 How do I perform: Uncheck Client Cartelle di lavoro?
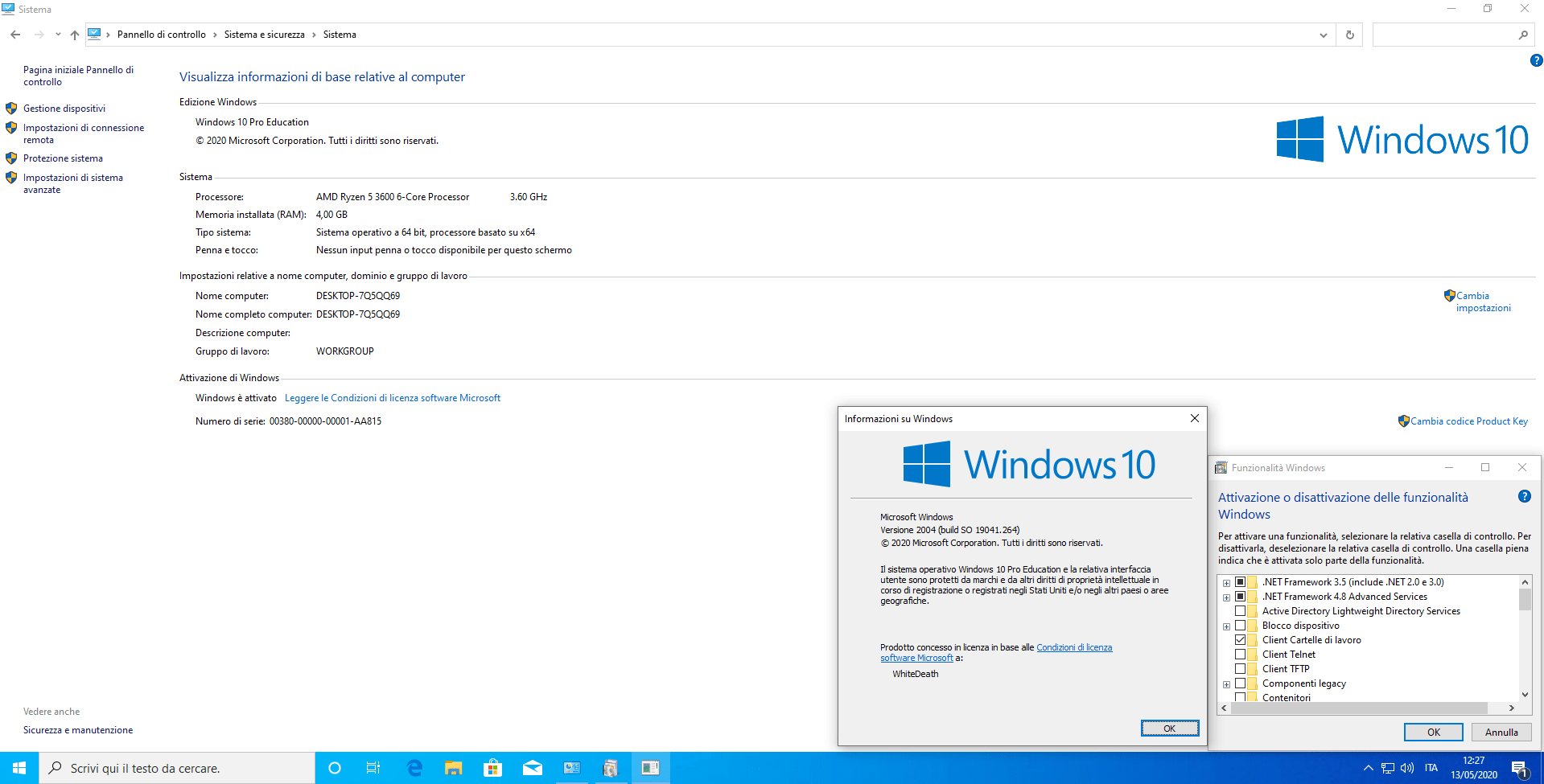(1240, 640)
